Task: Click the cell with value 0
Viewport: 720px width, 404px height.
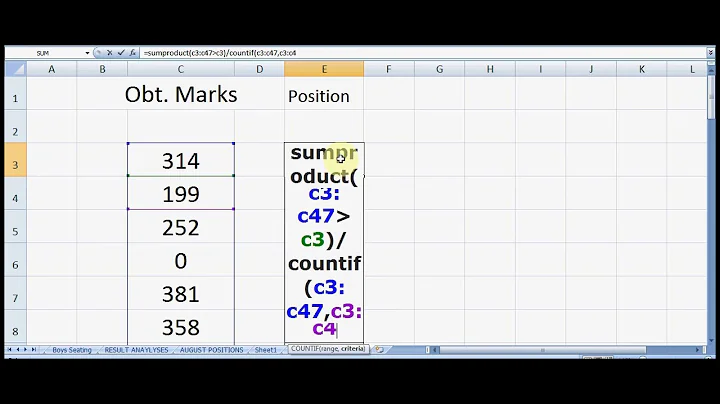Action: pos(181,260)
